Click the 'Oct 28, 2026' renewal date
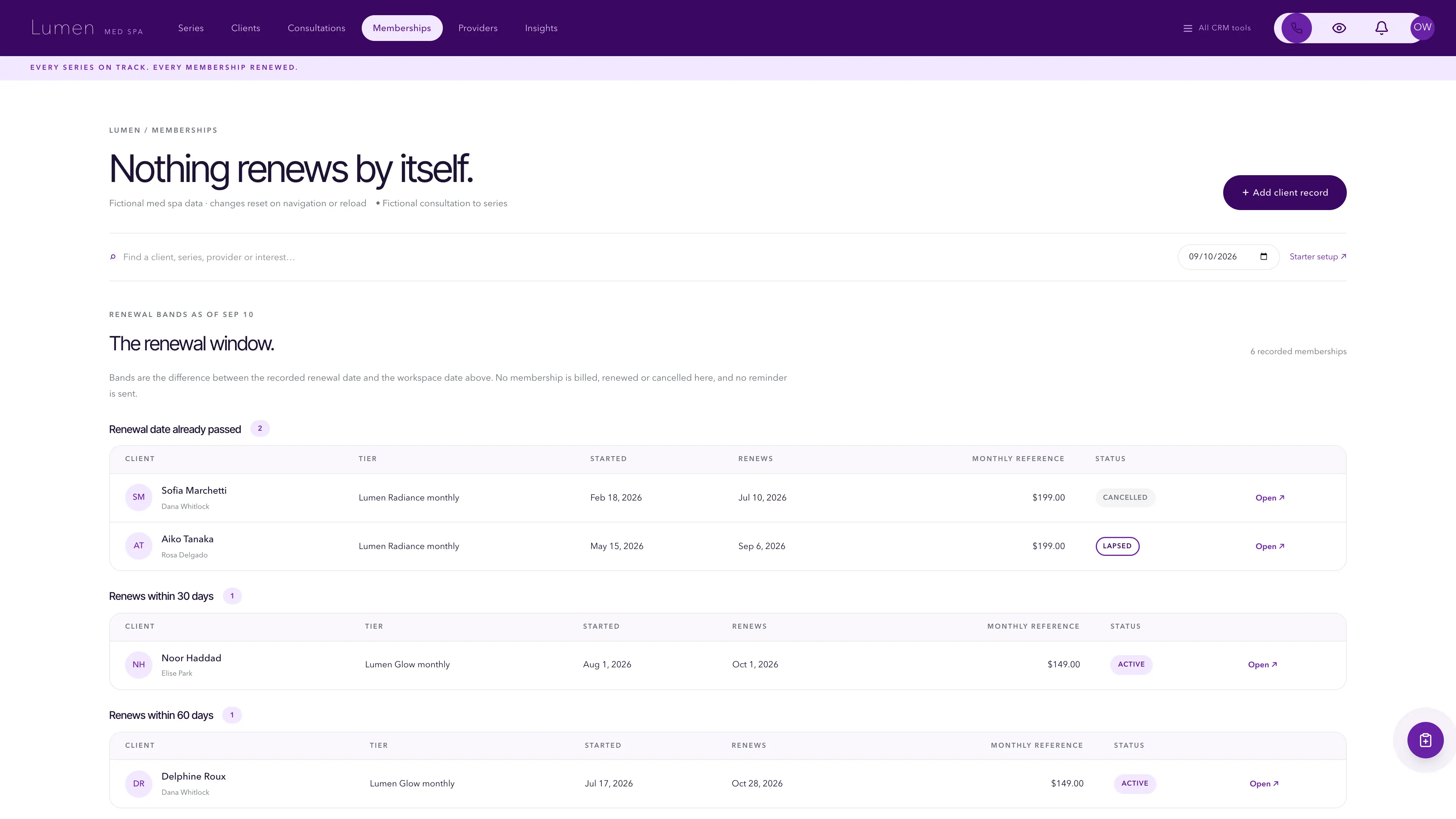 coord(757,783)
